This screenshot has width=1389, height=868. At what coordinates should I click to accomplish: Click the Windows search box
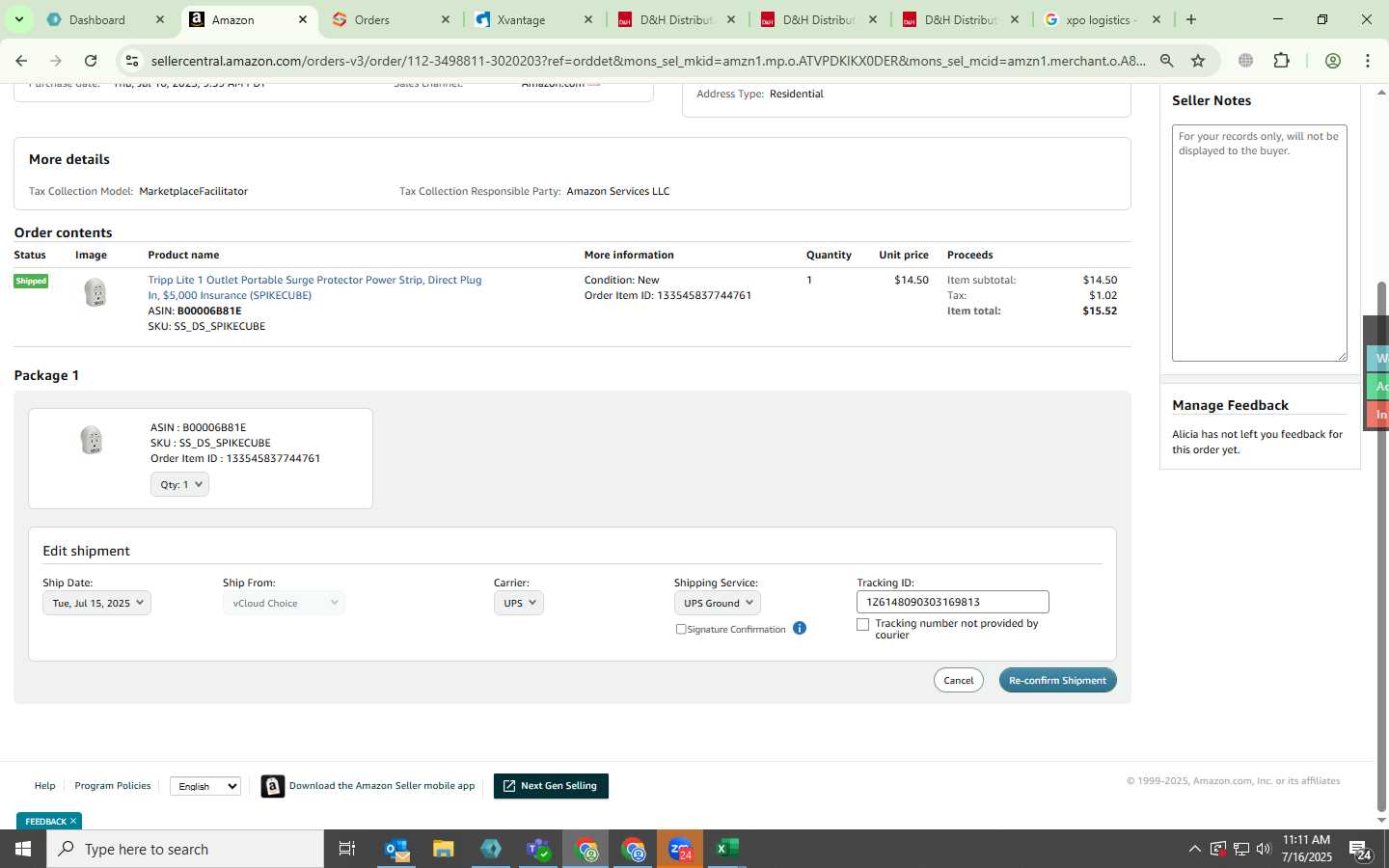(185, 849)
